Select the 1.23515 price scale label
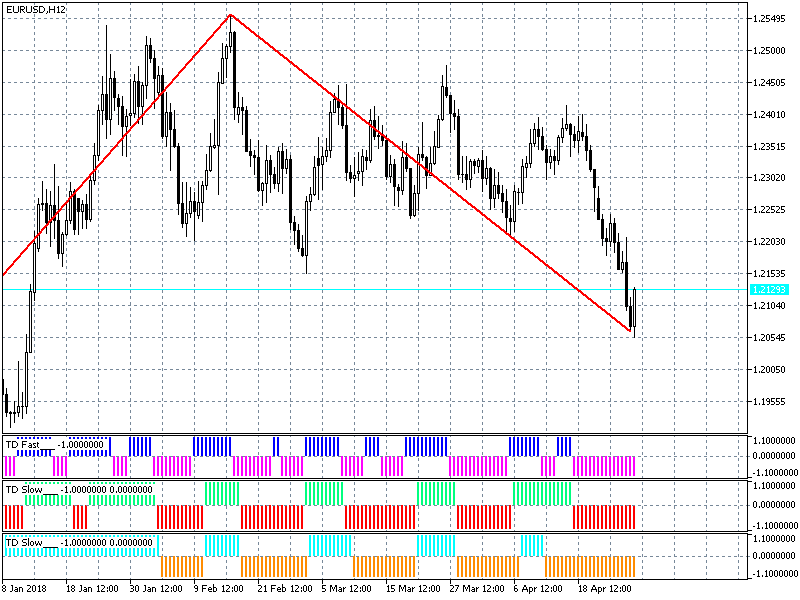The image size is (800, 600). tap(769, 147)
